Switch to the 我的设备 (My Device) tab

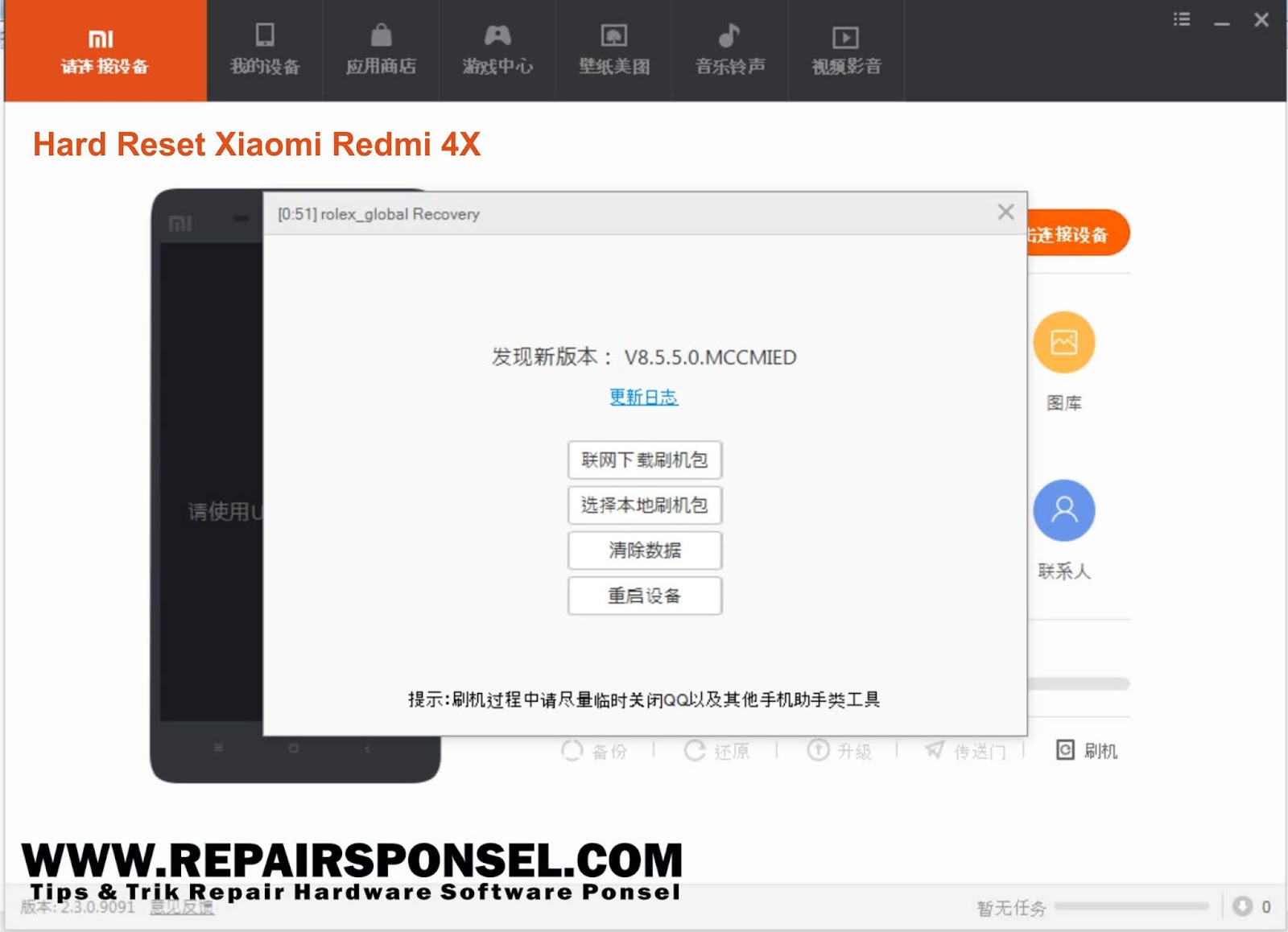click(x=264, y=50)
